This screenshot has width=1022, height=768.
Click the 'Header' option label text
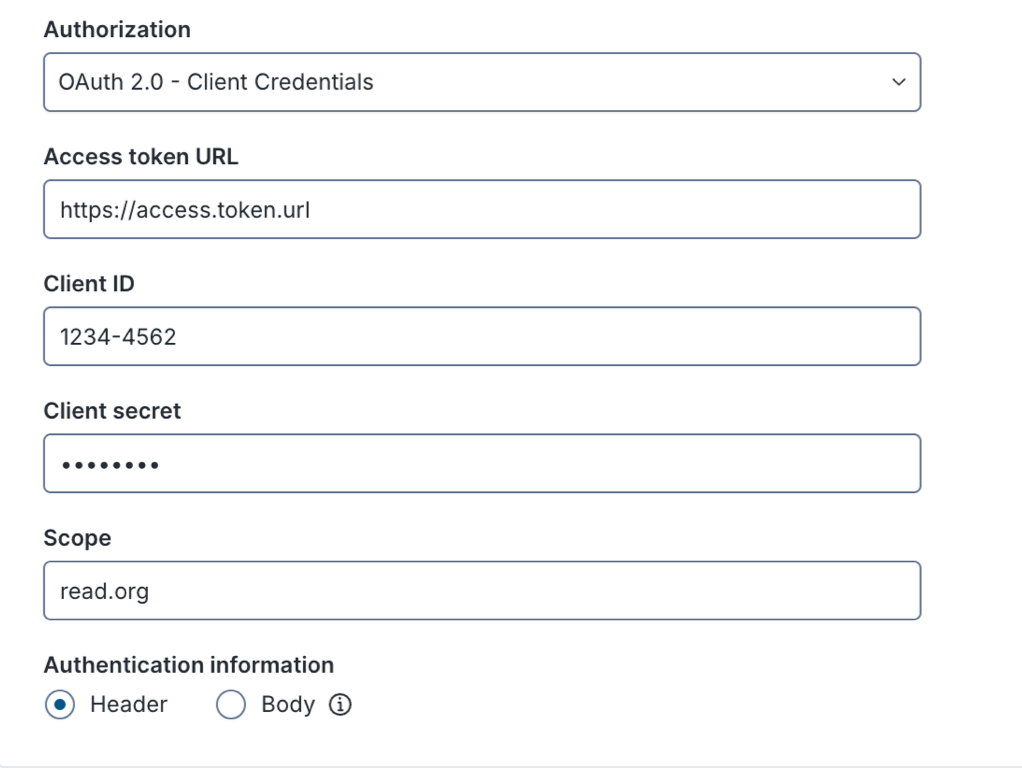click(x=128, y=705)
